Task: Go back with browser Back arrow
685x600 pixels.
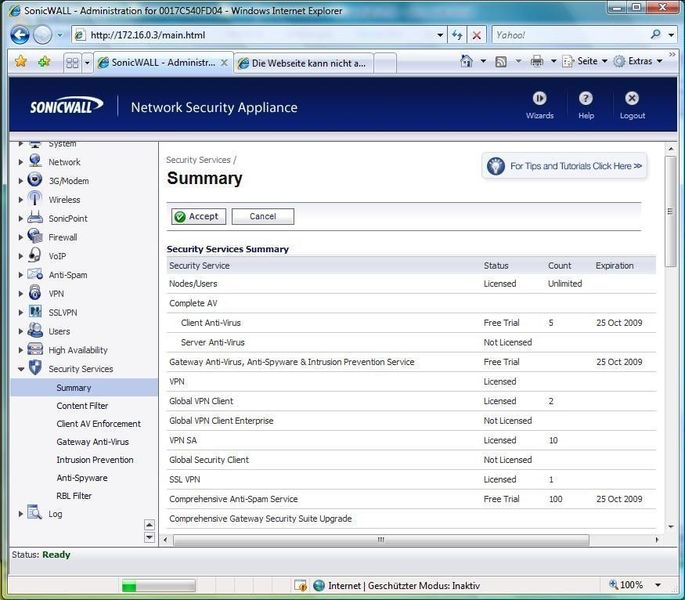Action: click(x=20, y=35)
